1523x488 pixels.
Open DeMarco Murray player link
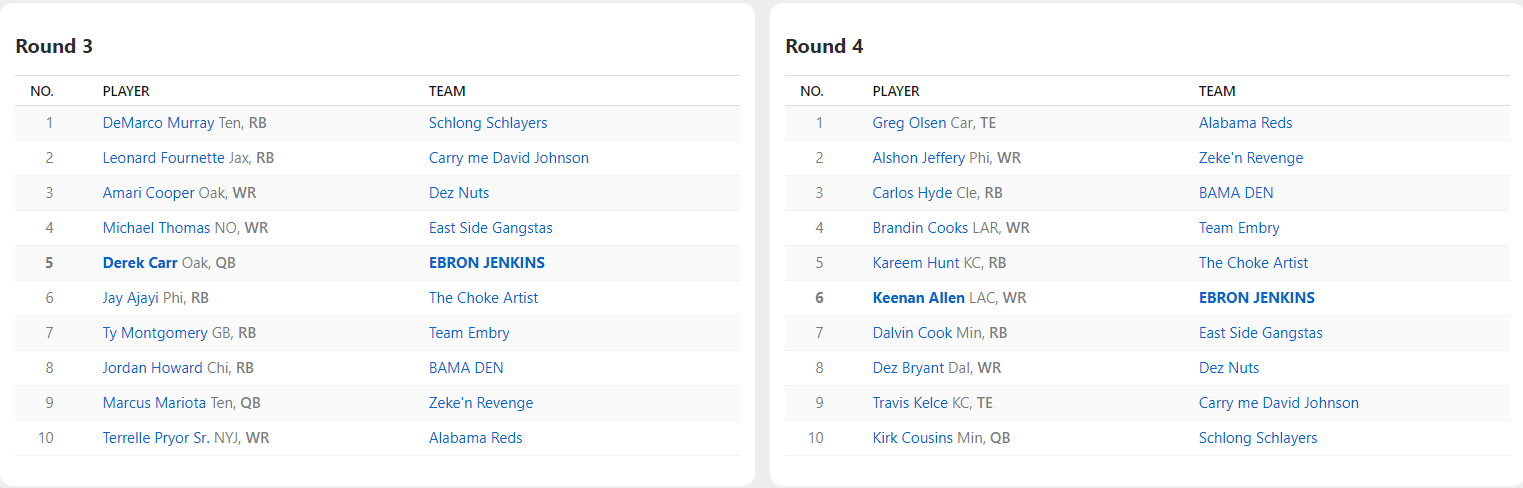158,123
